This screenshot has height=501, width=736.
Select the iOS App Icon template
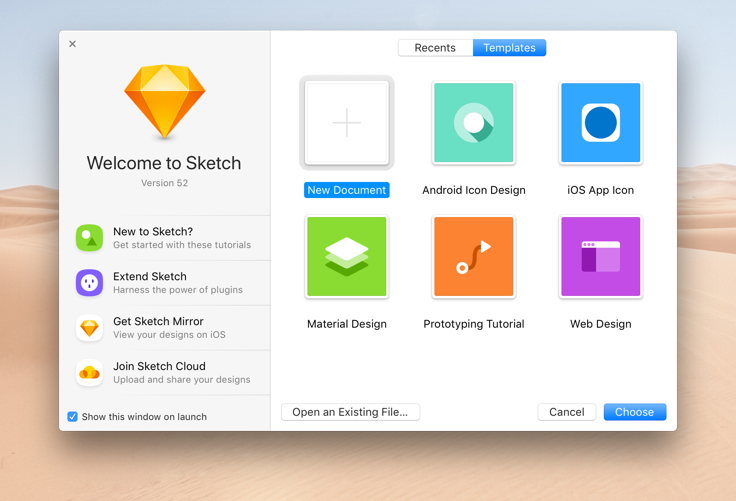[600, 123]
